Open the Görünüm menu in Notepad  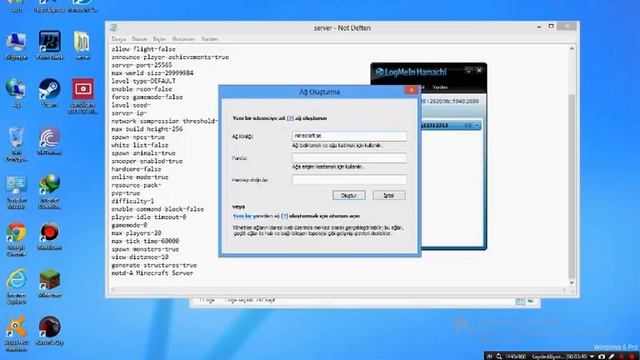click(x=183, y=39)
